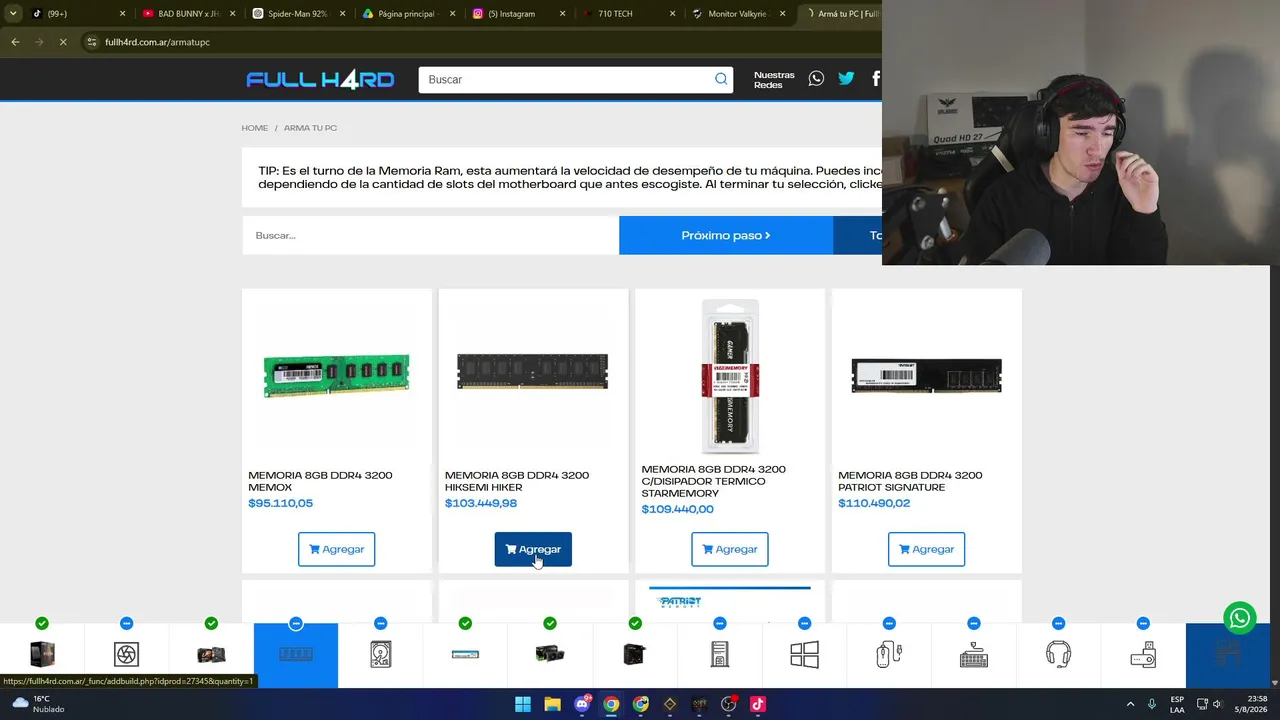Add the Hiksemi Hiker memory with Agregar
The width and height of the screenshot is (1280, 720).
(533, 549)
